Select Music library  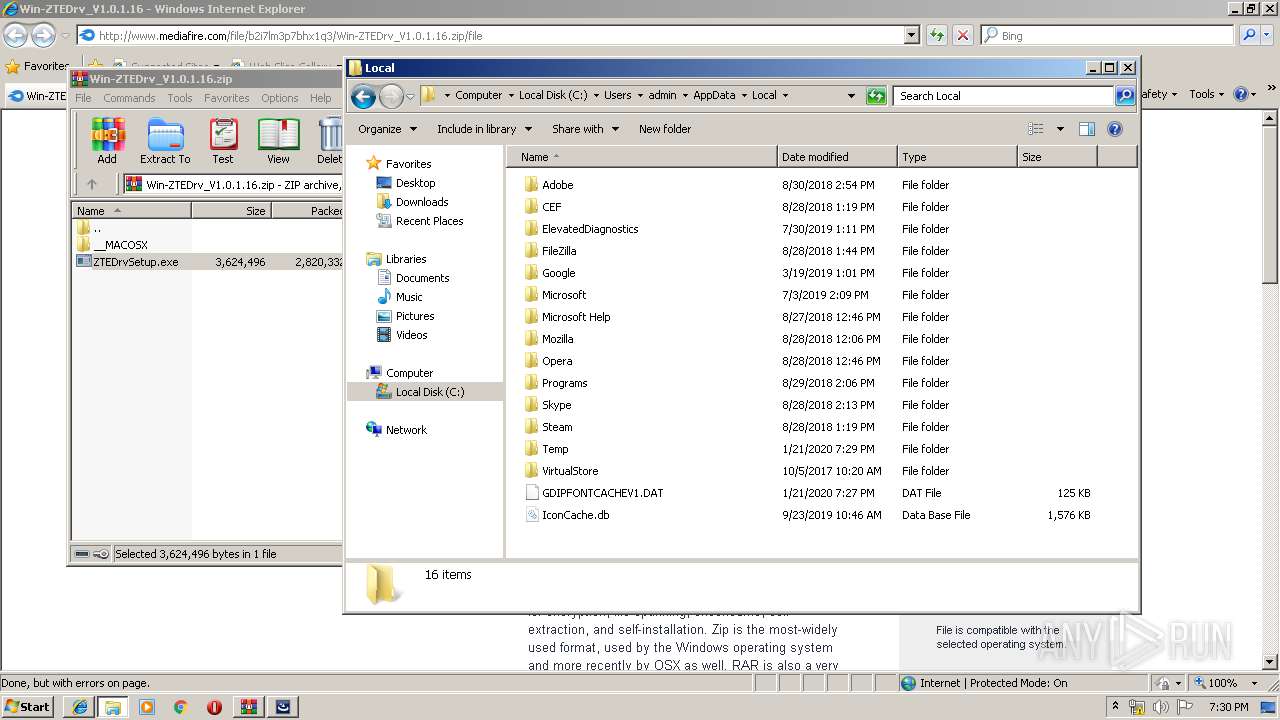coord(409,297)
